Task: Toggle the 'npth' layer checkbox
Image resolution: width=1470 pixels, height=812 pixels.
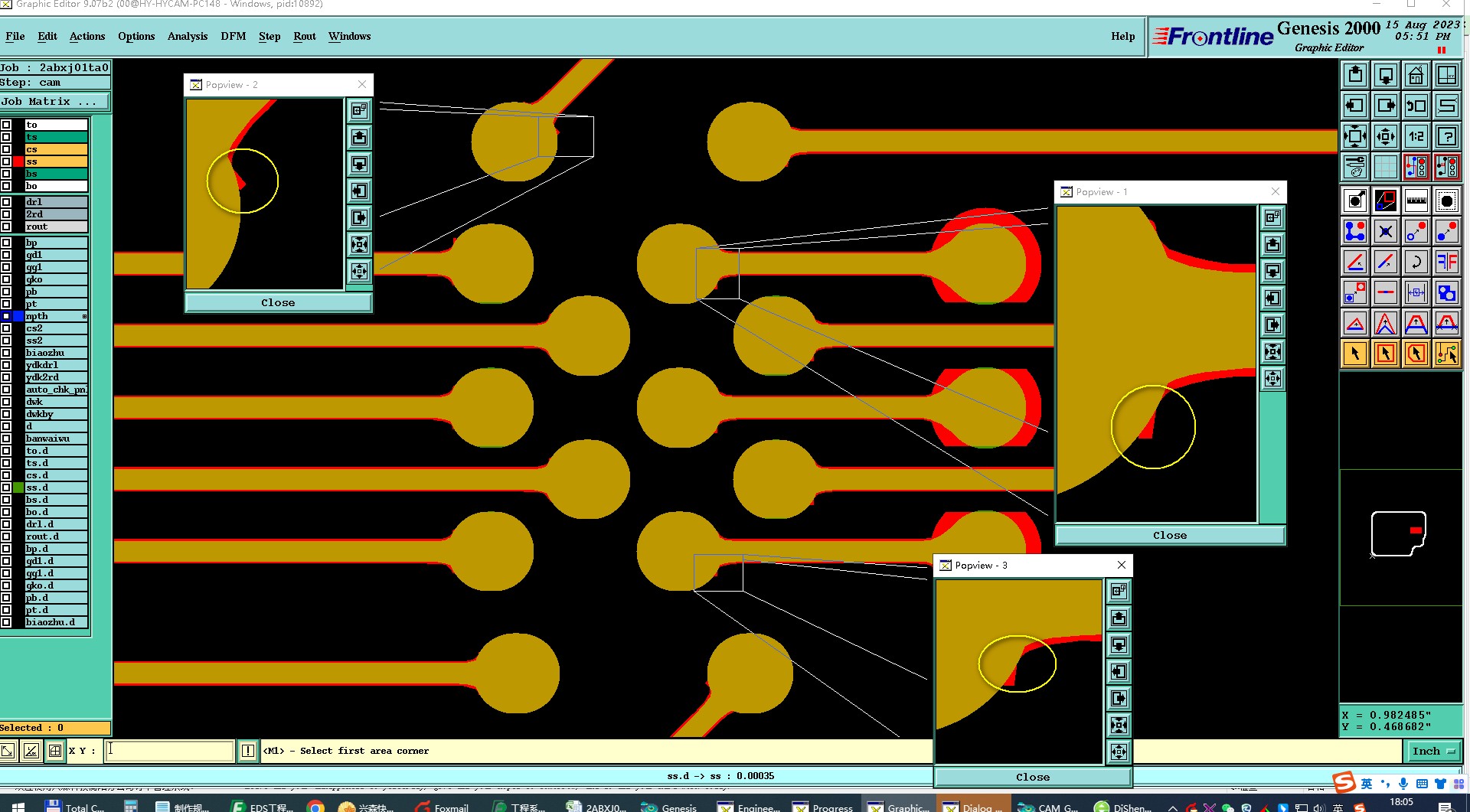Action: (x=6, y=316)
